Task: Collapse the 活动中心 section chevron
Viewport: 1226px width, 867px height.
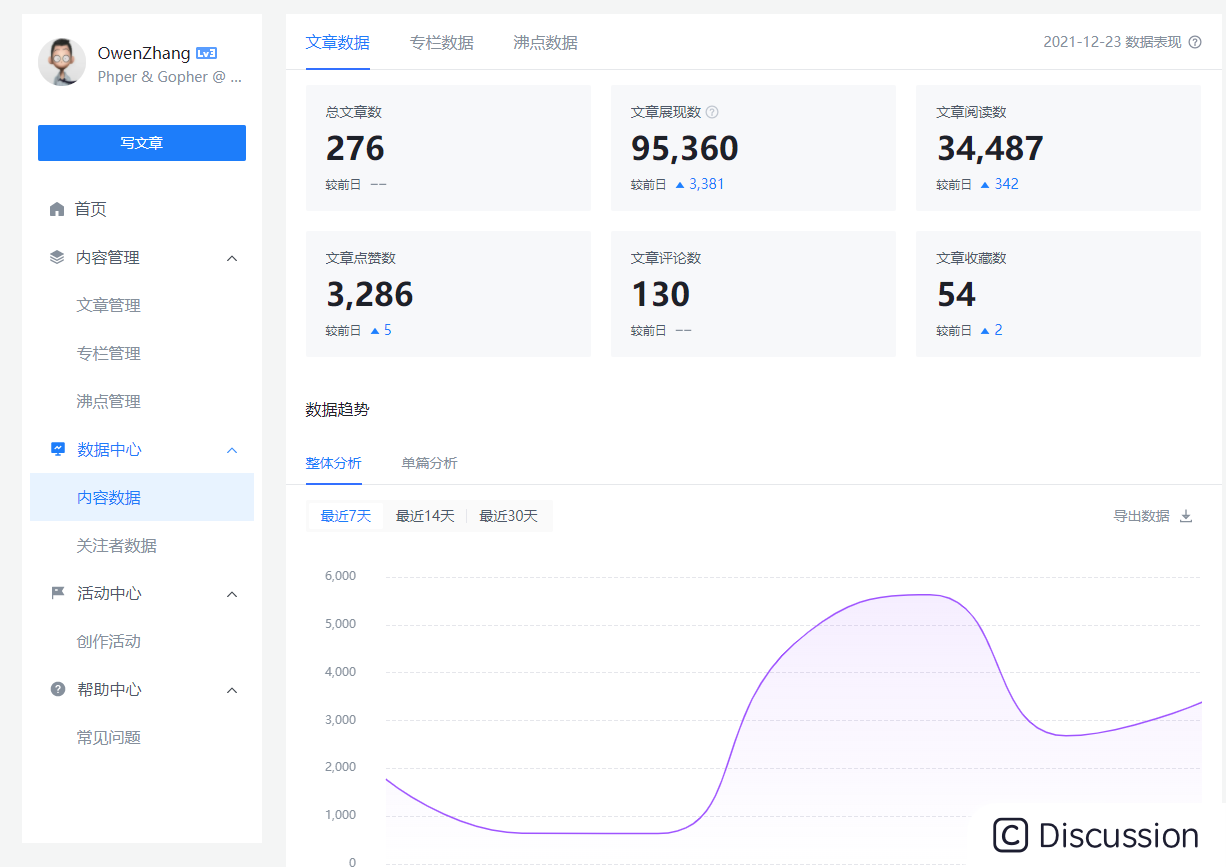Action: coord(232,594)
